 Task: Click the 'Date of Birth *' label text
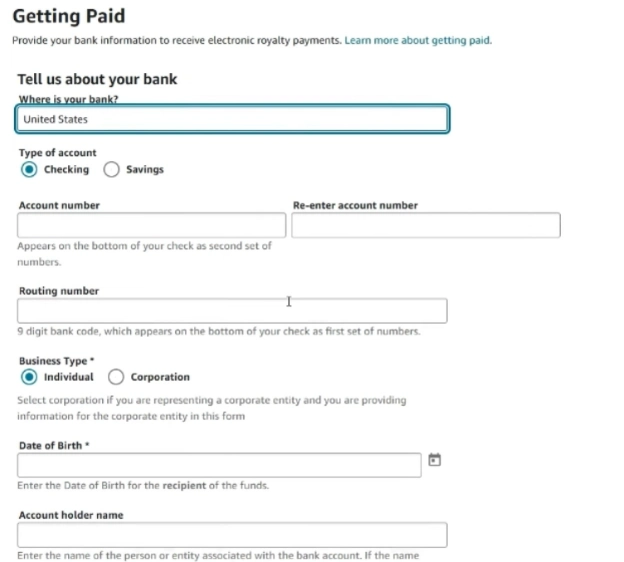[54, 445]
